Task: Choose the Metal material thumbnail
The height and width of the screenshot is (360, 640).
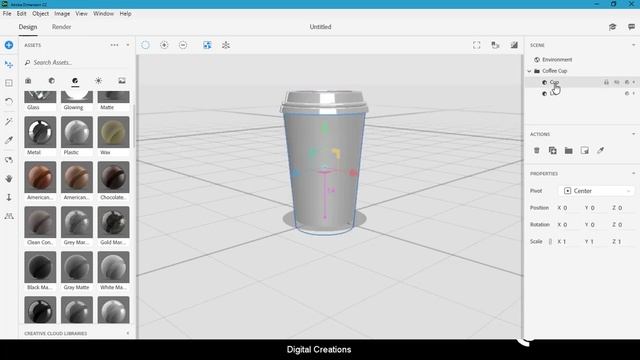Action: [x=40, y=132]
